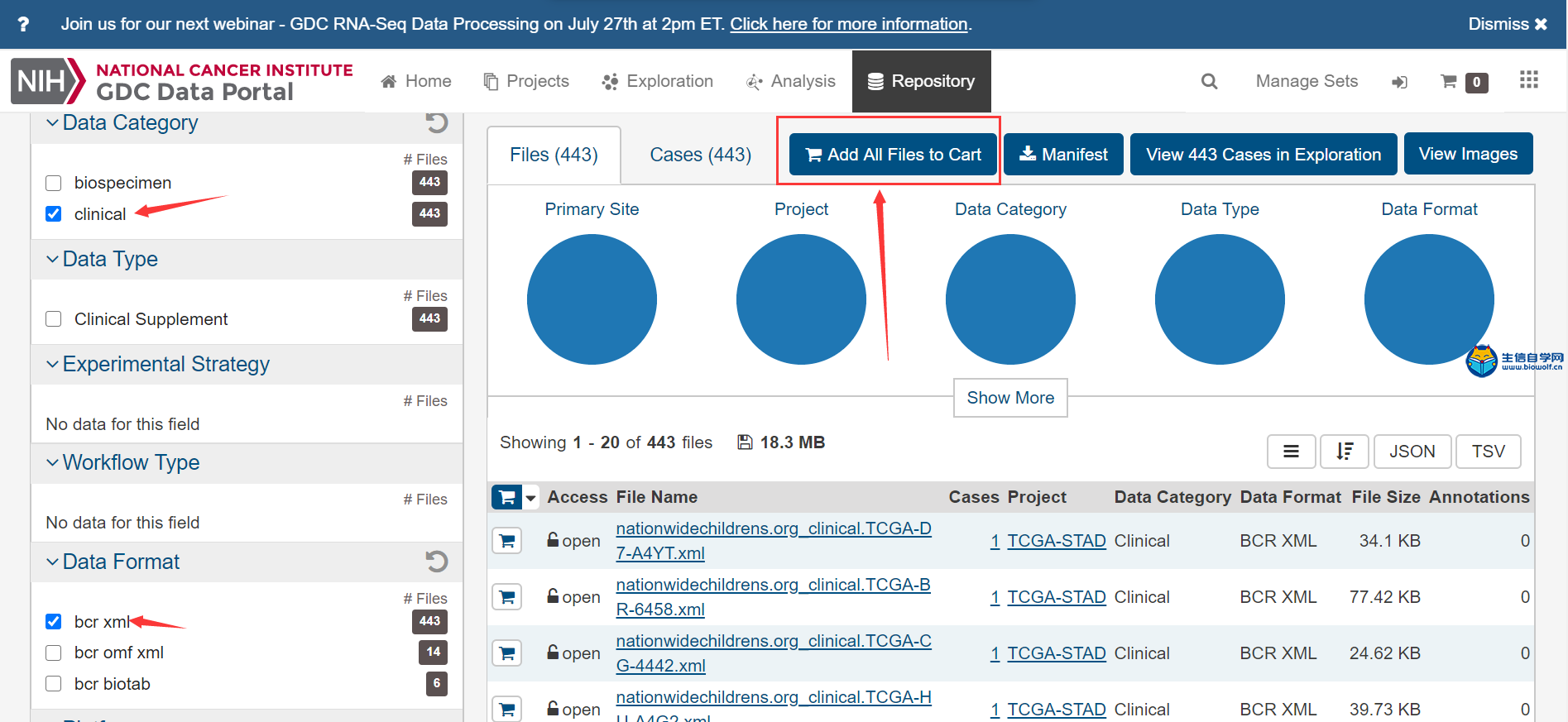Collapse the Data Category section
This screenshot has width=1568, height=722.
[122, 122]
